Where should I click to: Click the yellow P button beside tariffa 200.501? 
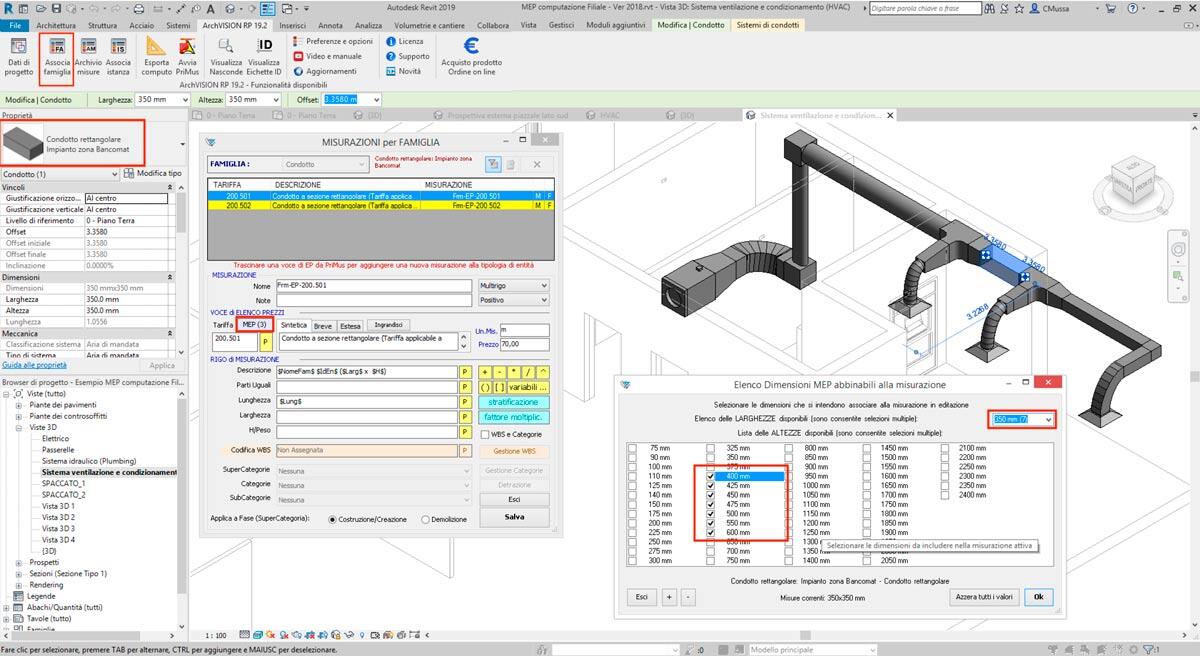click(266, 341)
